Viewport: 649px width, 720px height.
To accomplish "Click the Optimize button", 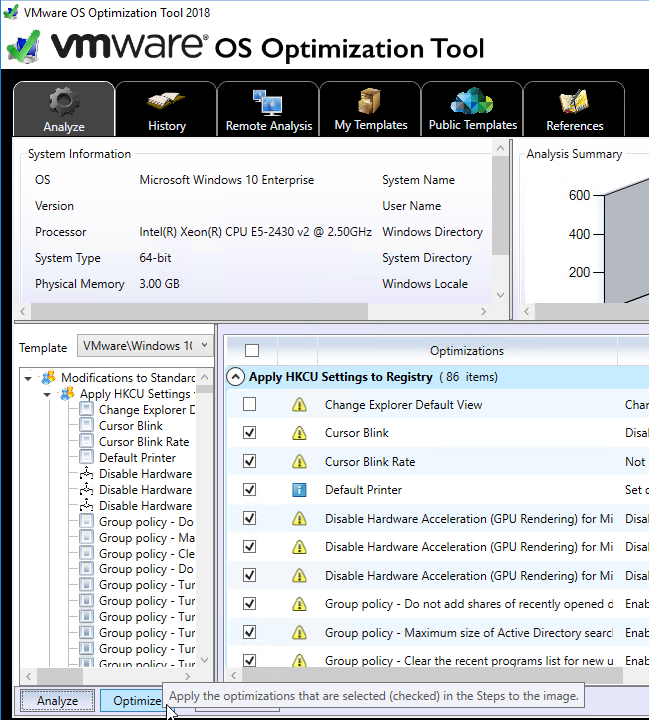I will tap(131, 701).
